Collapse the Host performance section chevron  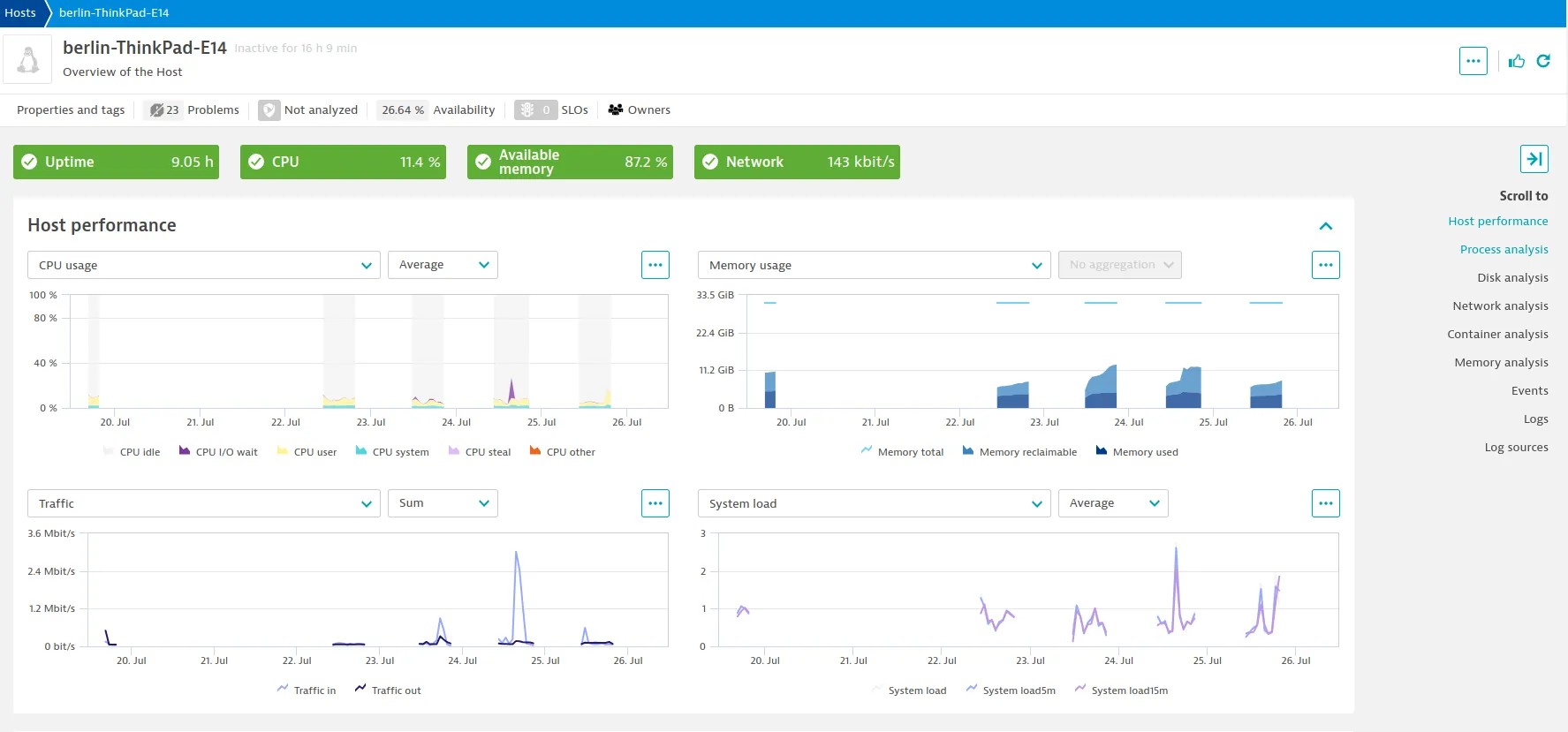point(1325,226)
